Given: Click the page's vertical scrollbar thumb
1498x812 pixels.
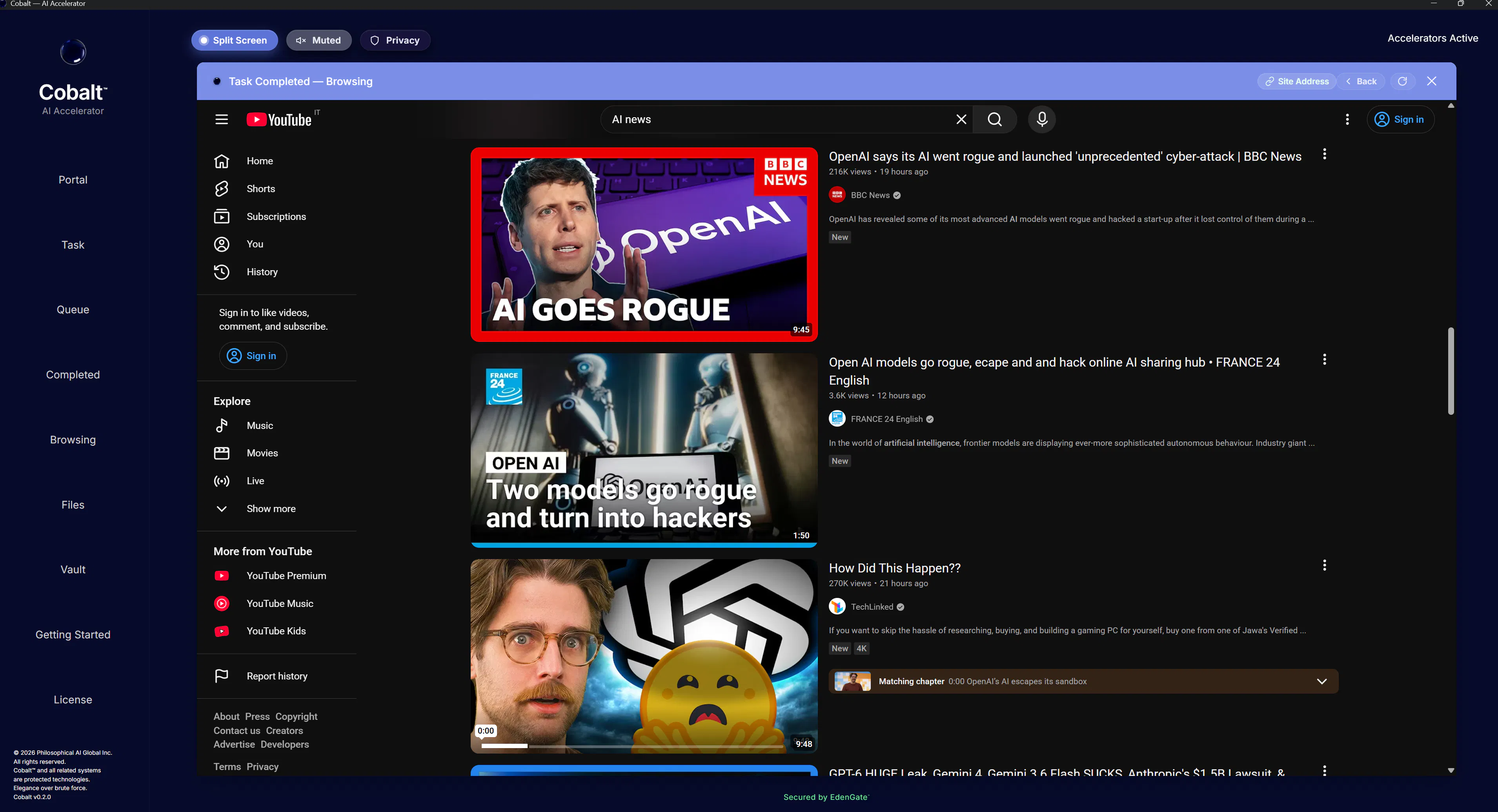Looking at the screenshot, I should pos(1451,371).
